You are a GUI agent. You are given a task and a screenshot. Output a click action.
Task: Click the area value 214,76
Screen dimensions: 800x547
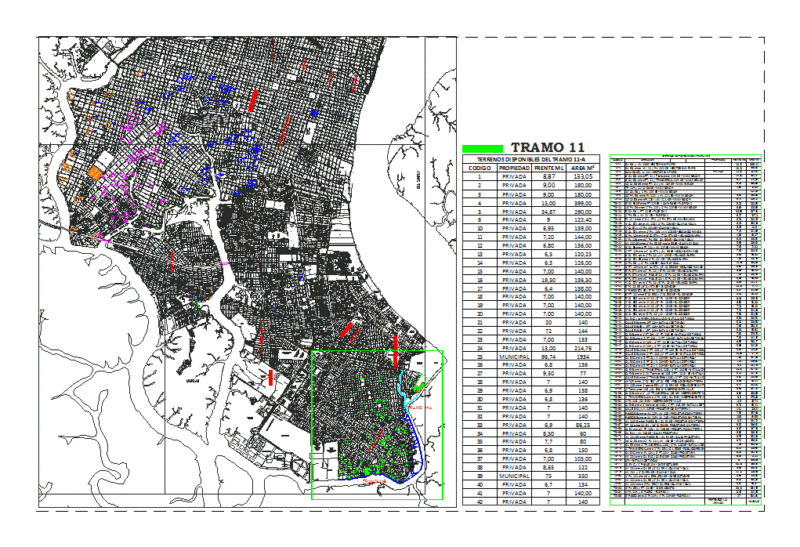point(582,348)
